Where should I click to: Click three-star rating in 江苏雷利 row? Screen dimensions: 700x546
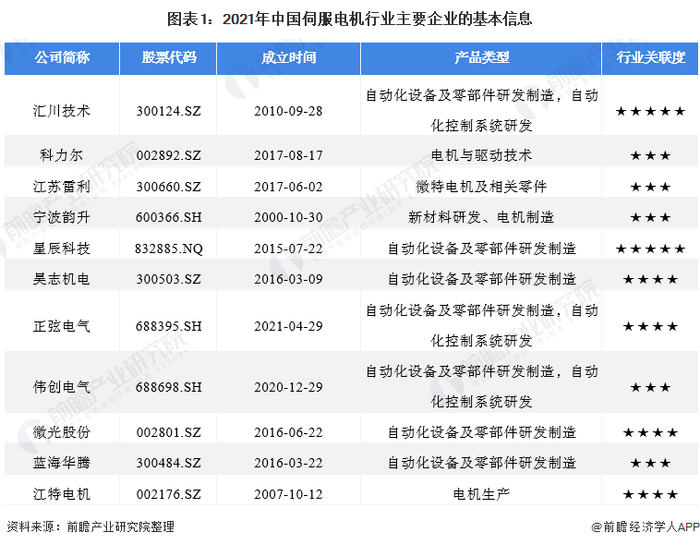[x=650, y=187]
